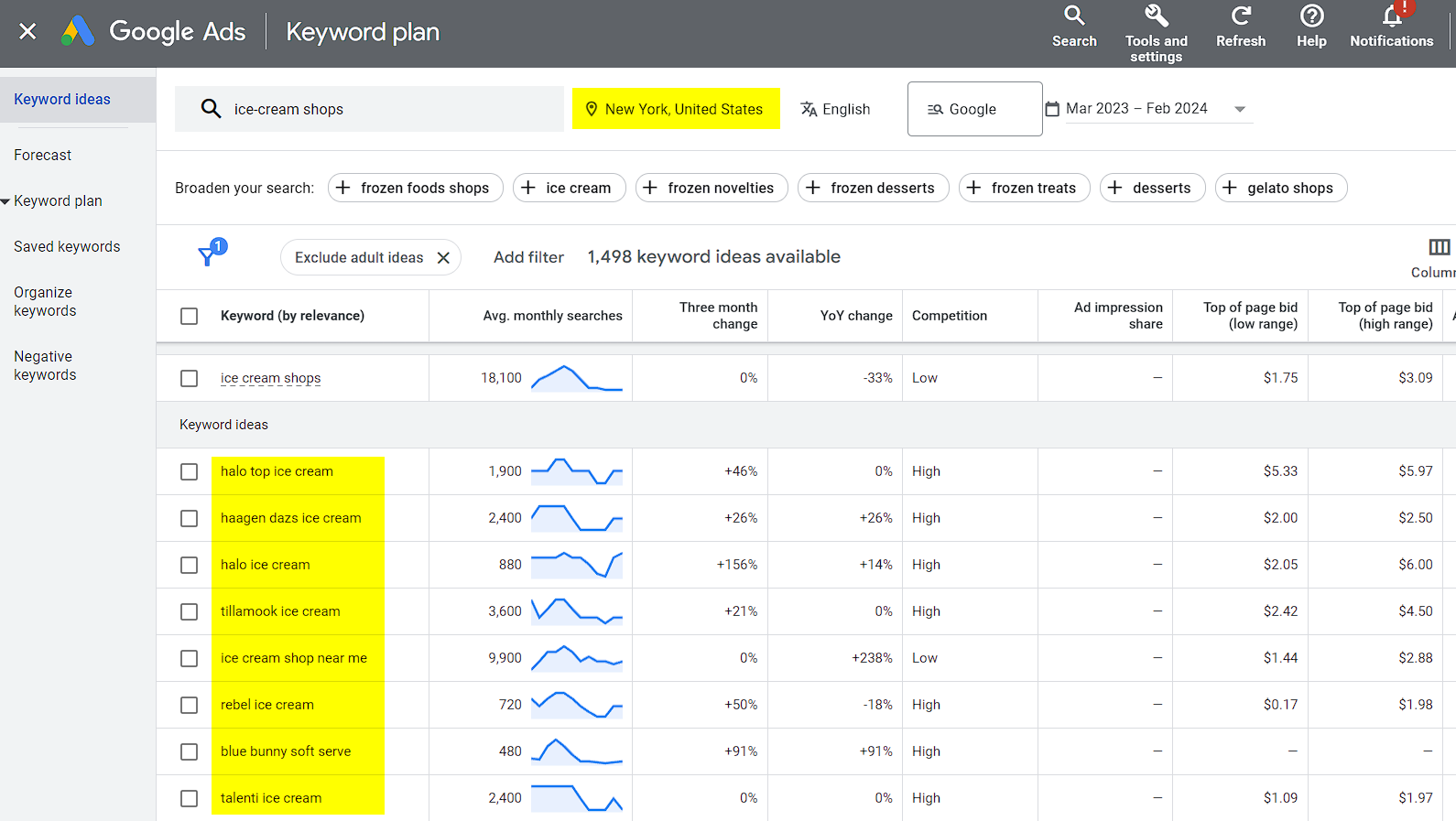Sort by Avg. monthly searches column
1456x821 pixels.
pyautogui.click(x=552, y=316)
